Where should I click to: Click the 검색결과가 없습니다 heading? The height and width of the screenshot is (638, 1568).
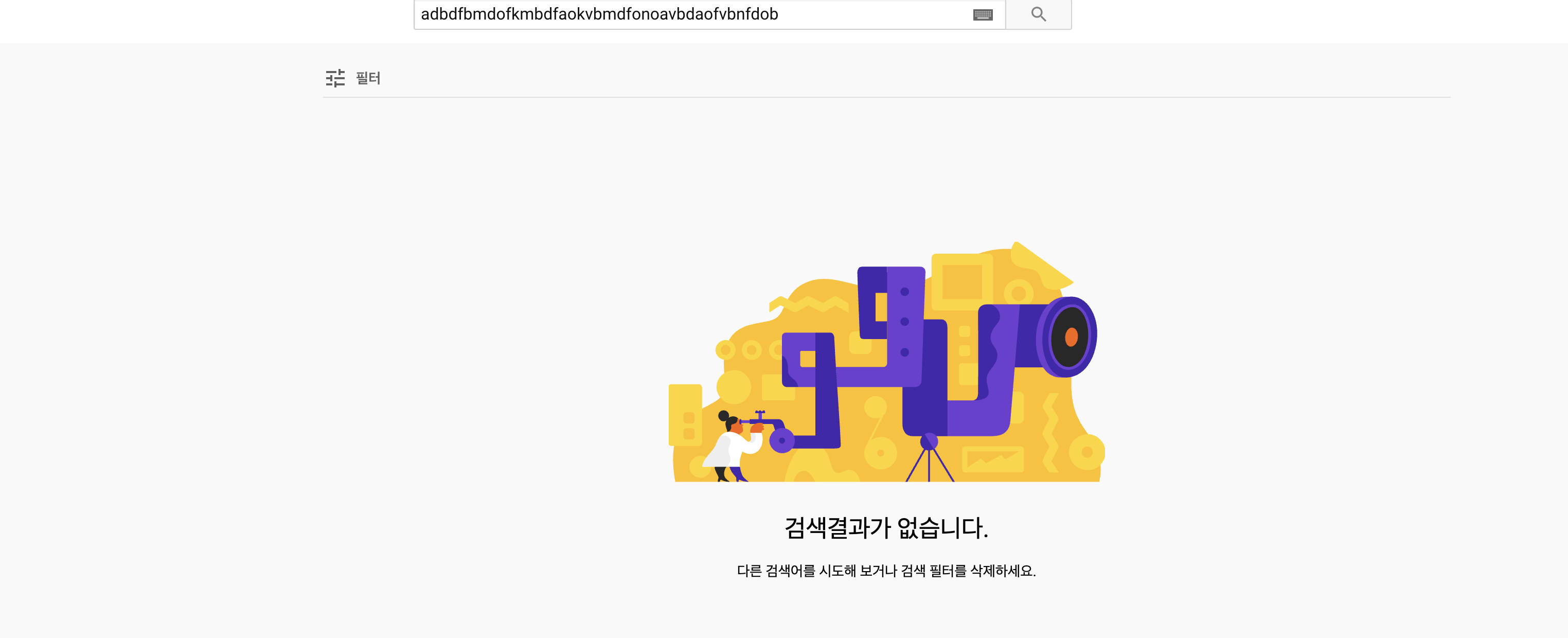click(886, 527)
